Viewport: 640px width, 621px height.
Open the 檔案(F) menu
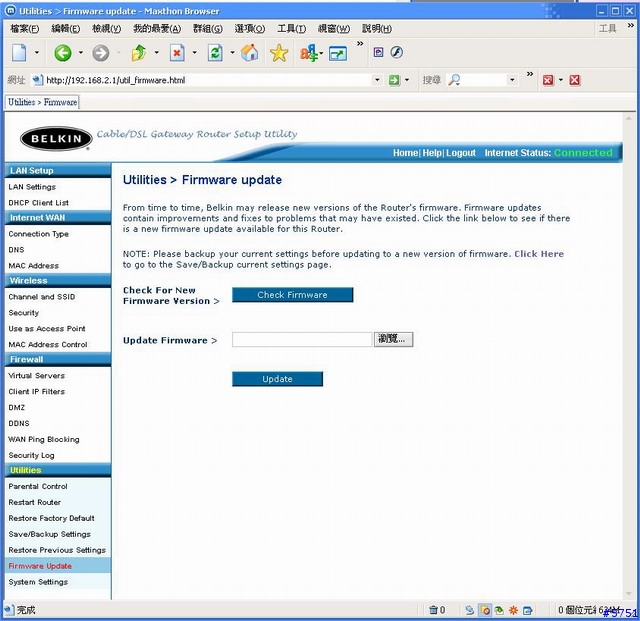[24, 29]
